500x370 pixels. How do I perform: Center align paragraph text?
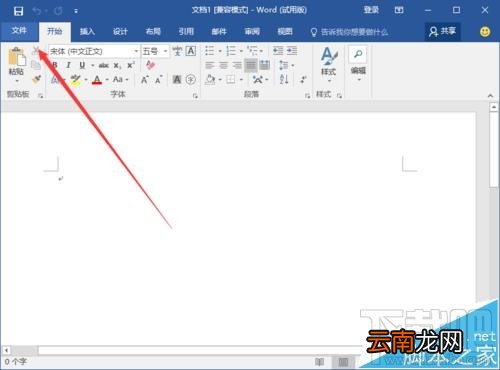pyautogui.click(x=223, y=65)
